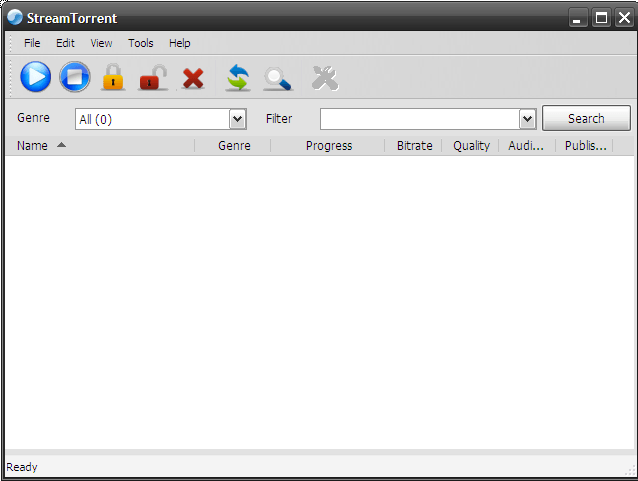638x481 pixels.
Task: Open the View menu
Action: 101,43
